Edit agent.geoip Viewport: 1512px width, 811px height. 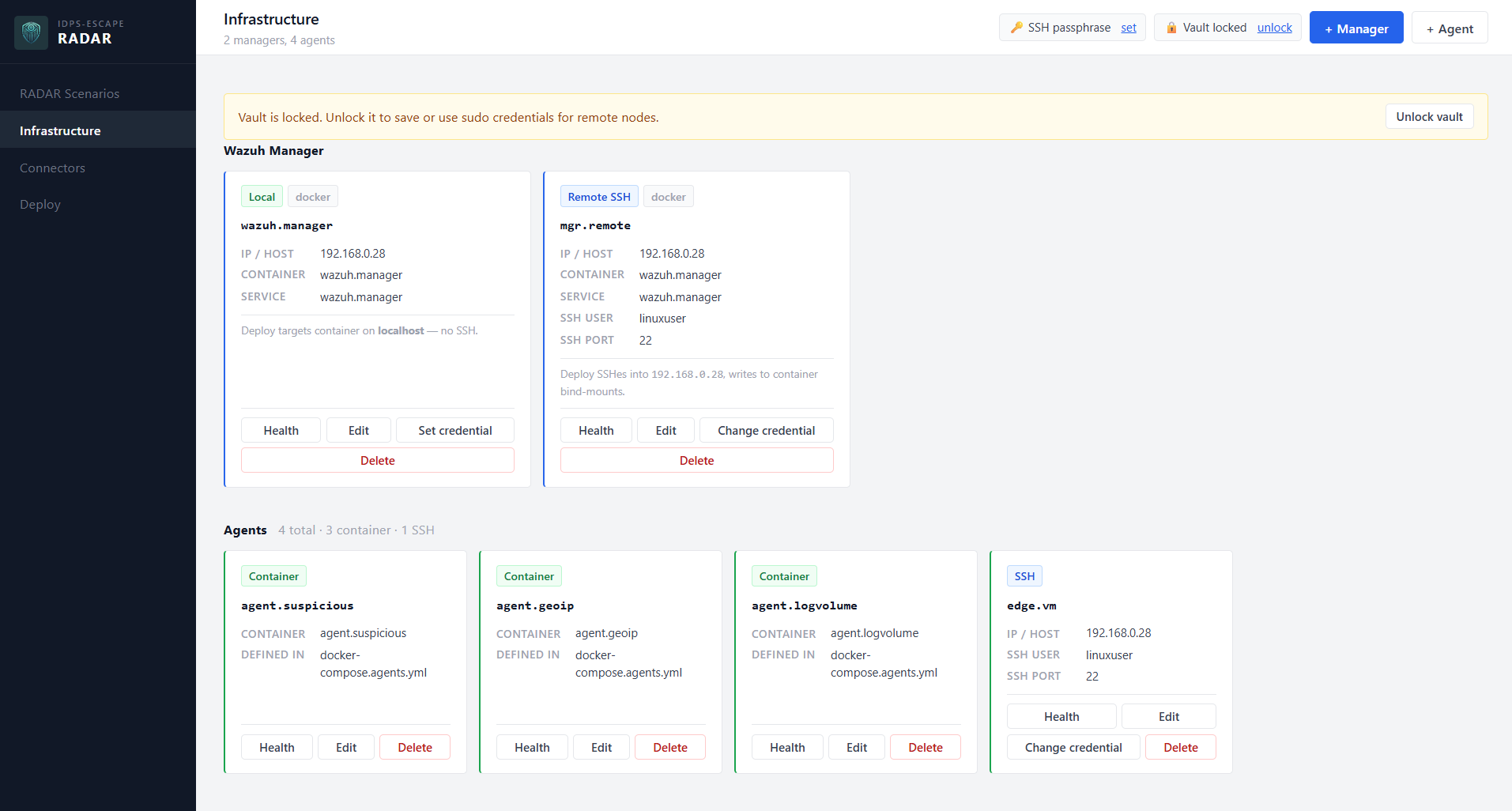(601, 747)
